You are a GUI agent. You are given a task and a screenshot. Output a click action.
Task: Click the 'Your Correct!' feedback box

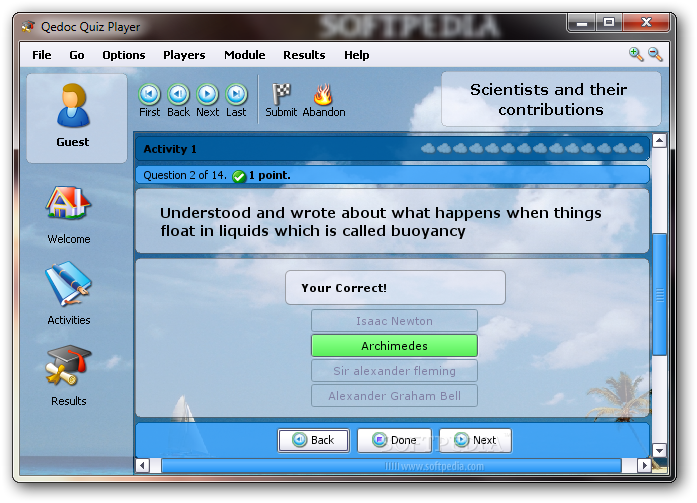click(x=395, y=287)
